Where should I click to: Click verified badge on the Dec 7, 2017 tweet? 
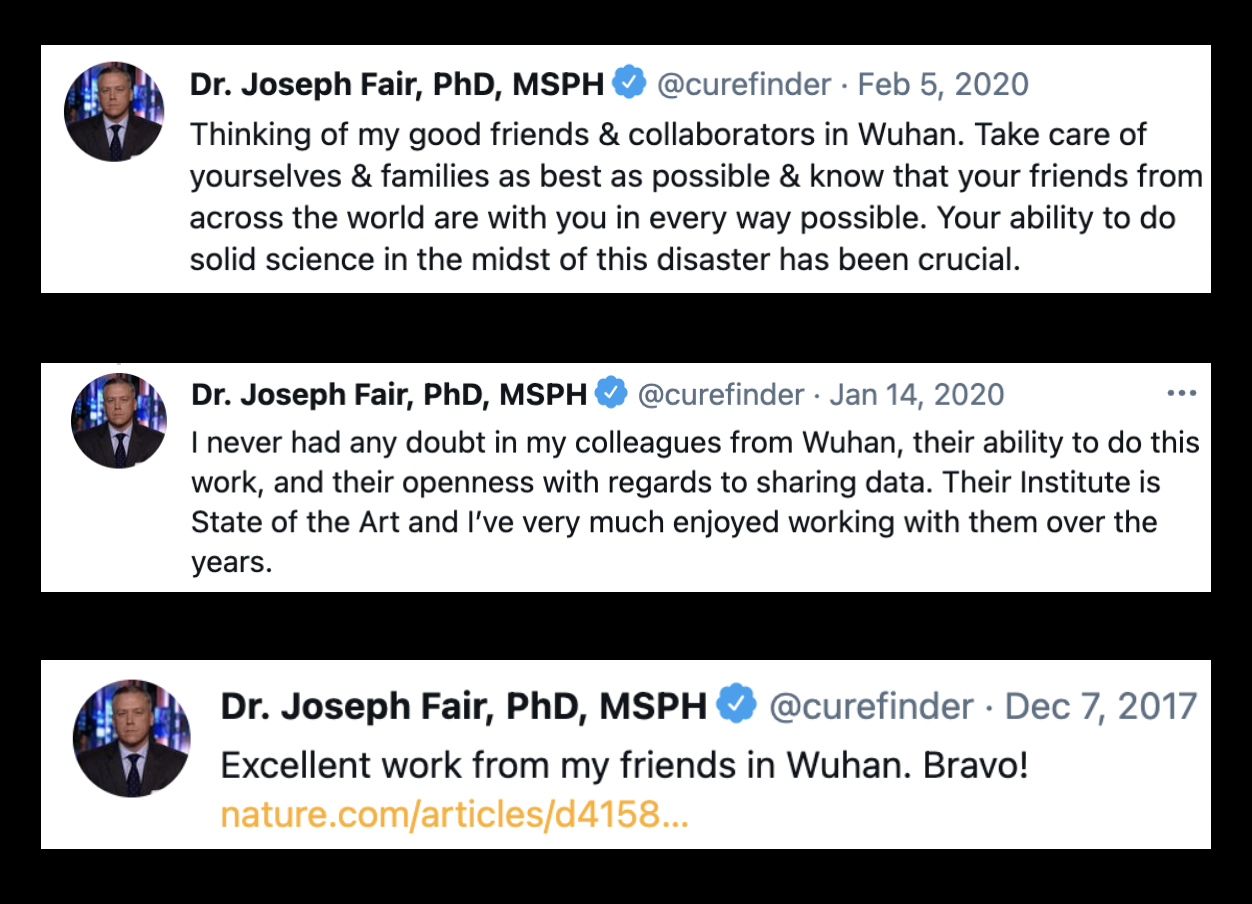[x=738, y=706]
